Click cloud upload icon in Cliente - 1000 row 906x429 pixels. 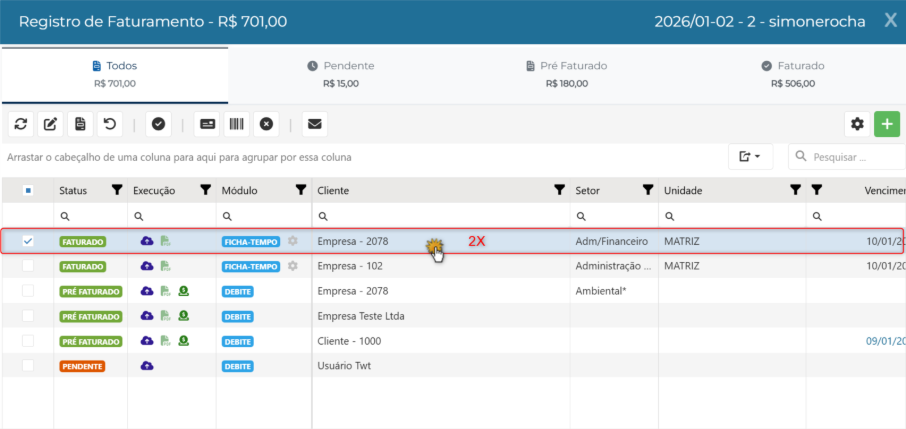(147, 341)
